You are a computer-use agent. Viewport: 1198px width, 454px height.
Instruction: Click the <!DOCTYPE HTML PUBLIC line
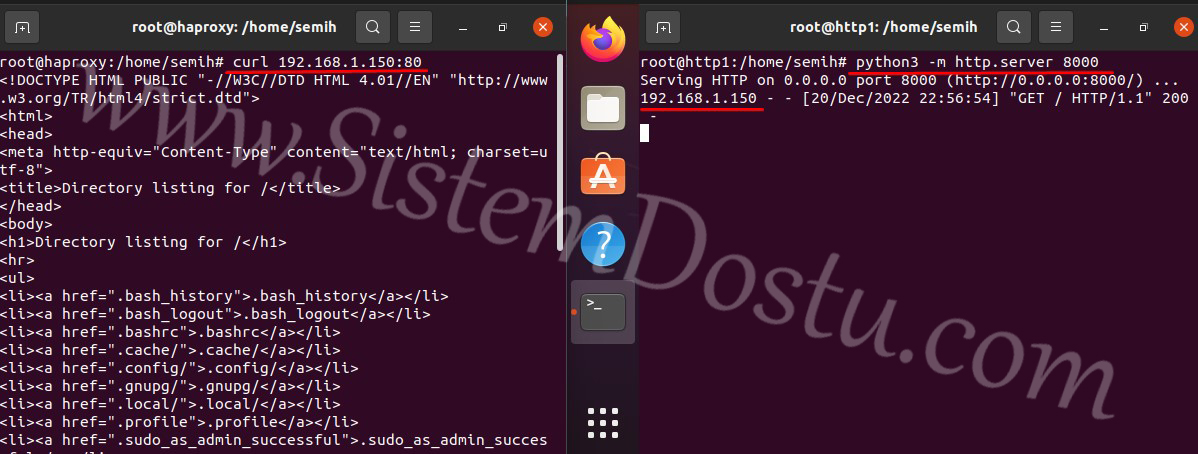[274, 80]
